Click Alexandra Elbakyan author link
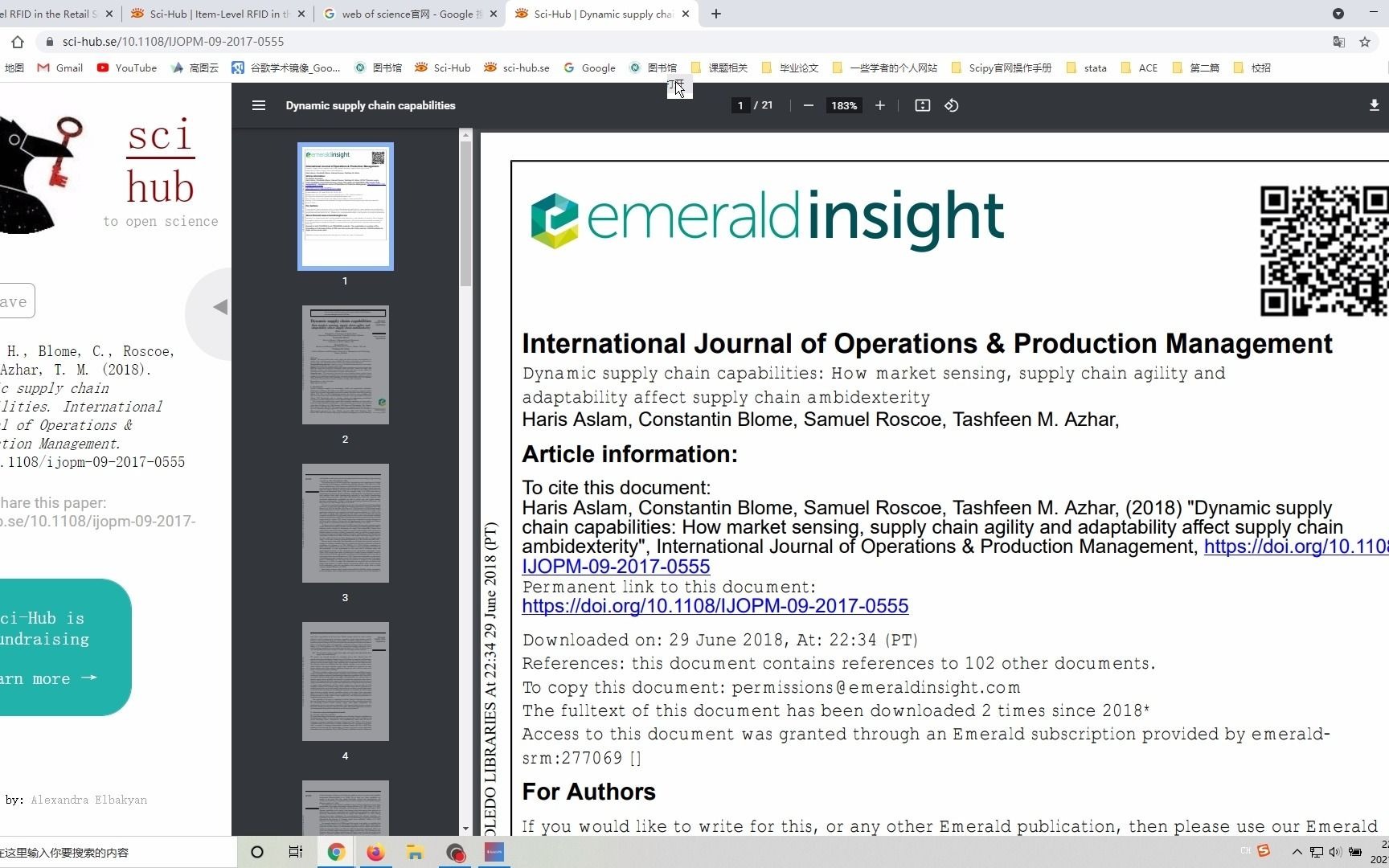 click(89, 800)
